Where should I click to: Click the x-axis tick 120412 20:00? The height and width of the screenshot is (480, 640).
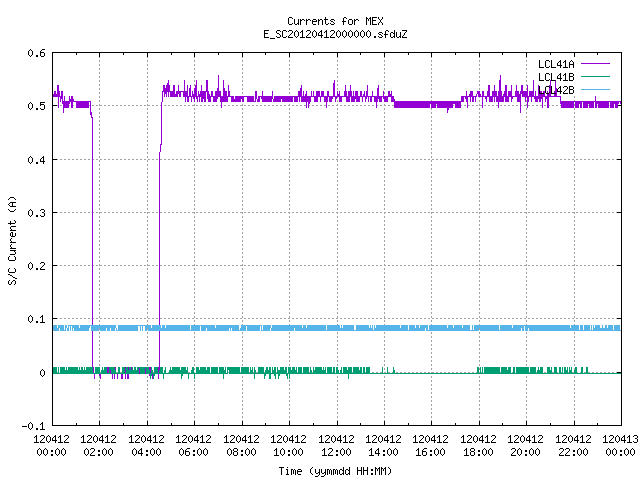coord(525,446)
